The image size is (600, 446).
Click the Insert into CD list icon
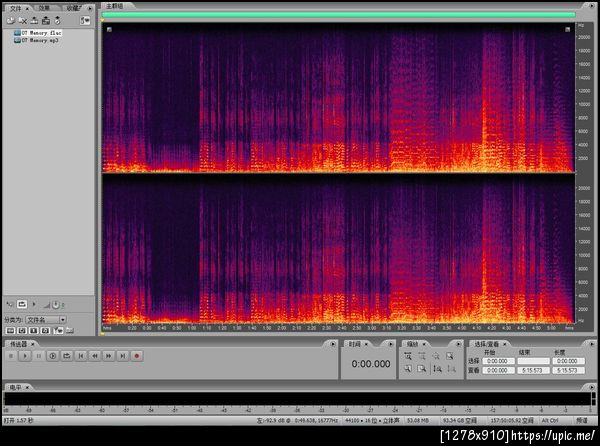click(x=46, y=21)
